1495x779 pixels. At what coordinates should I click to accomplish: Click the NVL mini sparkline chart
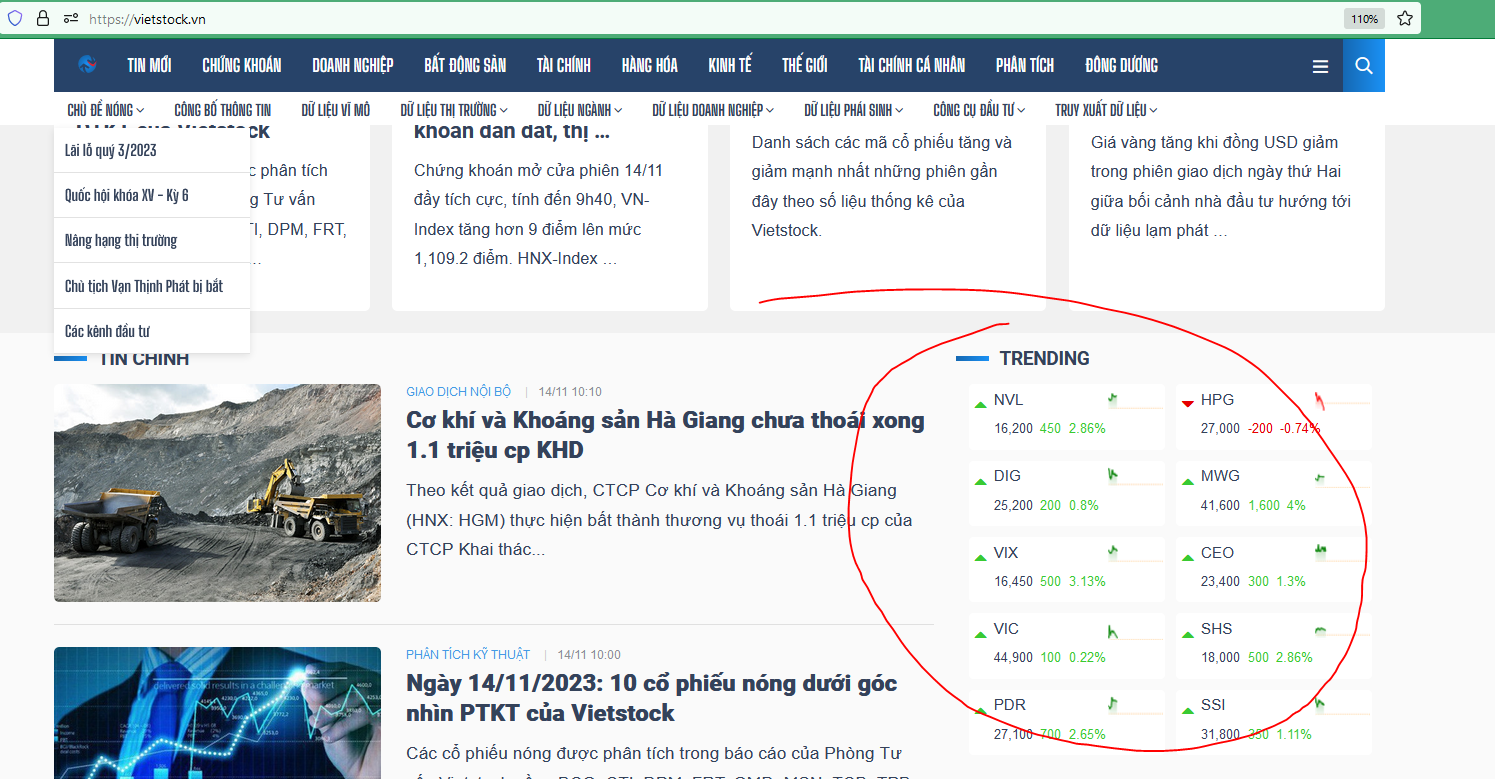[x=1135, y=401]
